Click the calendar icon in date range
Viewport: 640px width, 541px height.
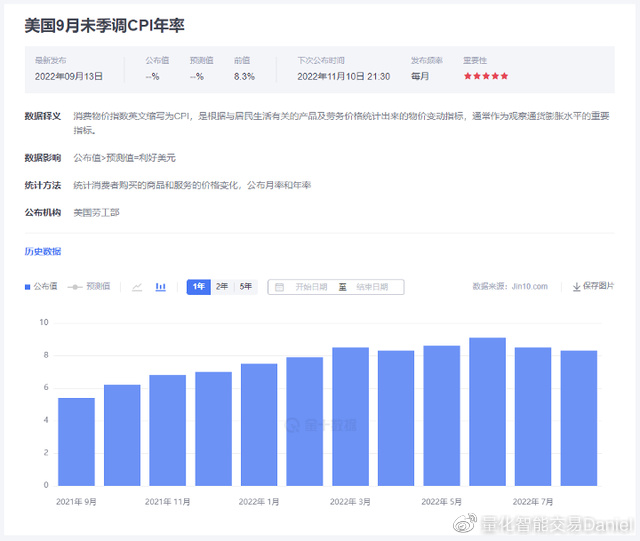(x=279, y=287)
